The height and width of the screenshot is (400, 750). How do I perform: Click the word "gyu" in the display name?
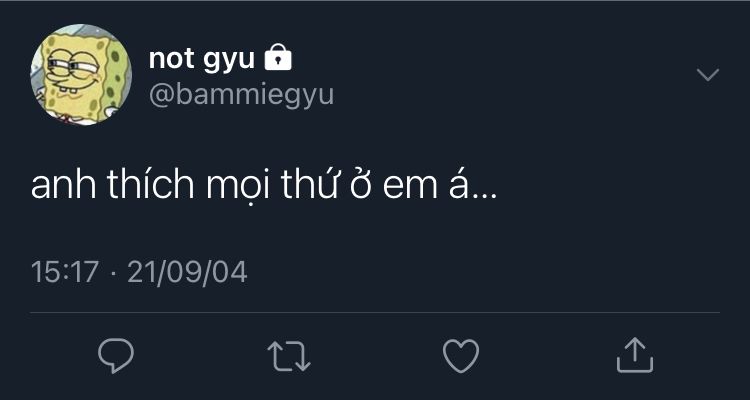coord(229,61)
